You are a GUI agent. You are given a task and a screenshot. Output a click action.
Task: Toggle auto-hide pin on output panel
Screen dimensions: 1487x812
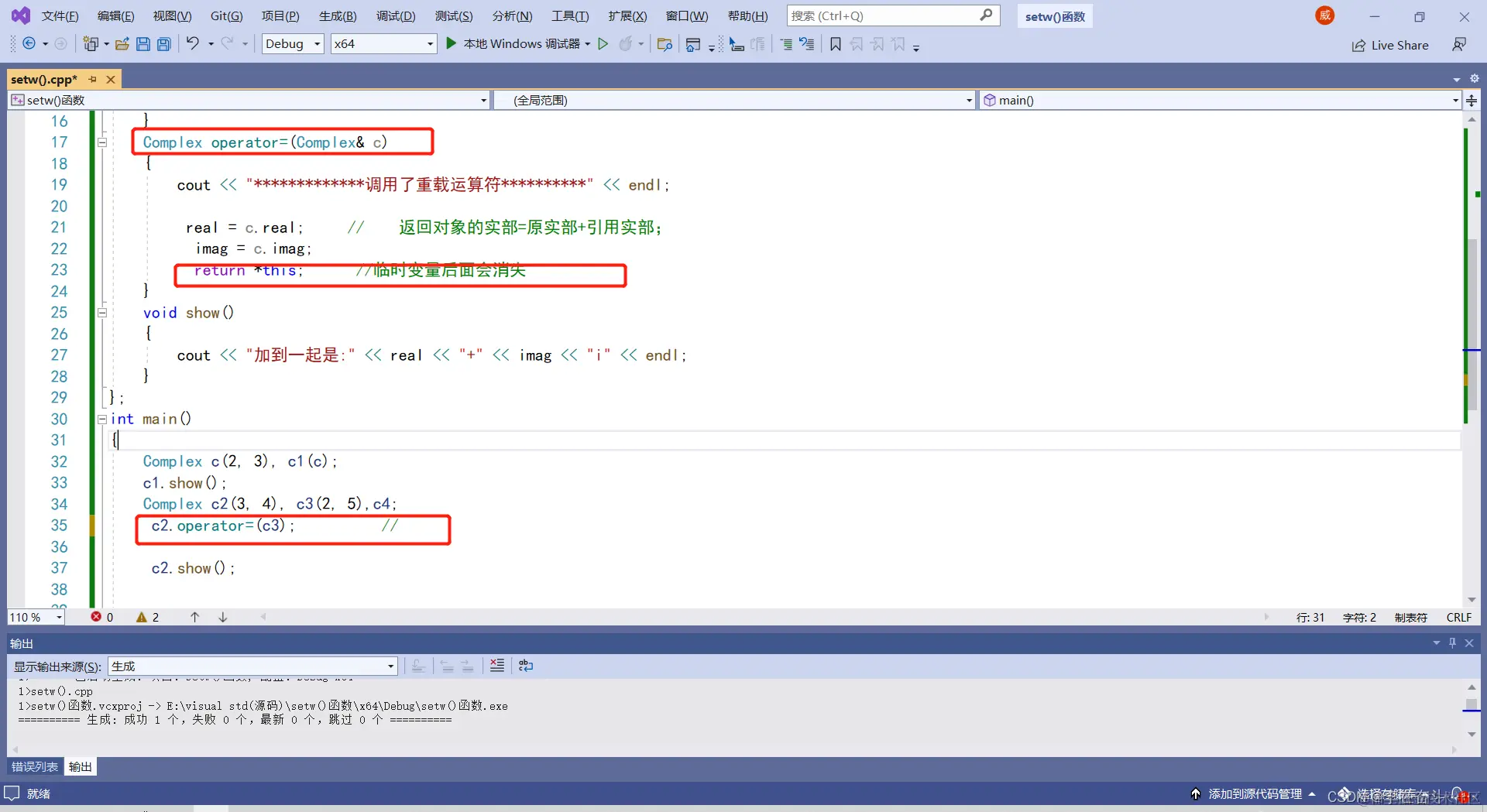pyautogui.click(x=1453, y=642)
